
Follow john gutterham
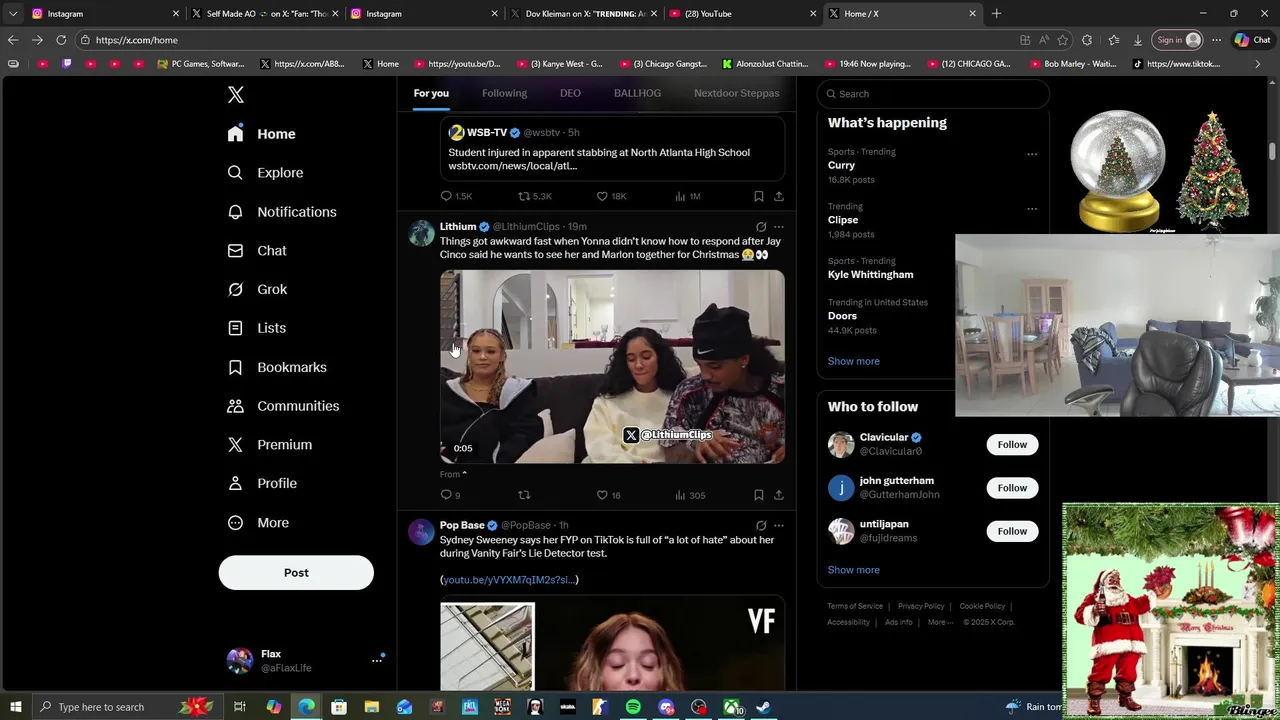(1012, 488)
